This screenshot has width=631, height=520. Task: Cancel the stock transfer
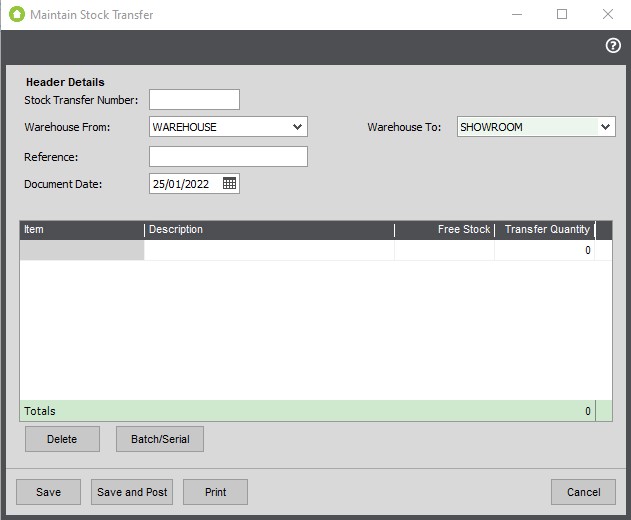pyautogui.click(x=583, y=492)
